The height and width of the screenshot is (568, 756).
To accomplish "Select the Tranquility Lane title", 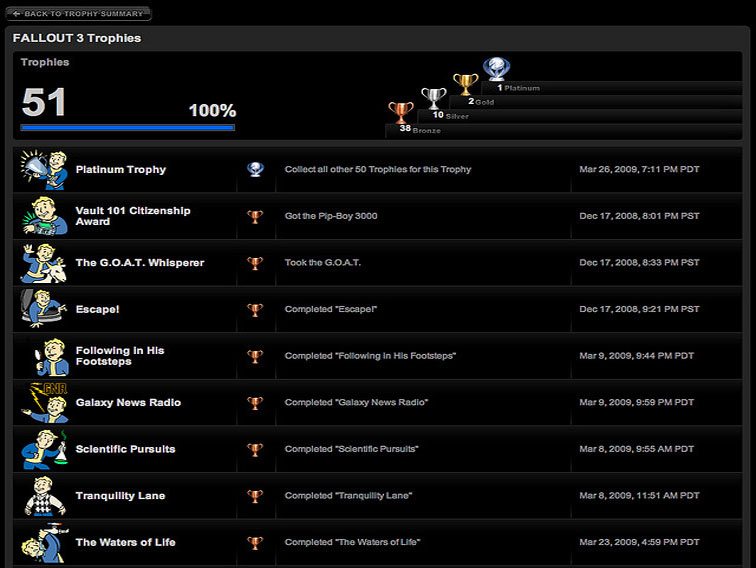I will (121, 496).
